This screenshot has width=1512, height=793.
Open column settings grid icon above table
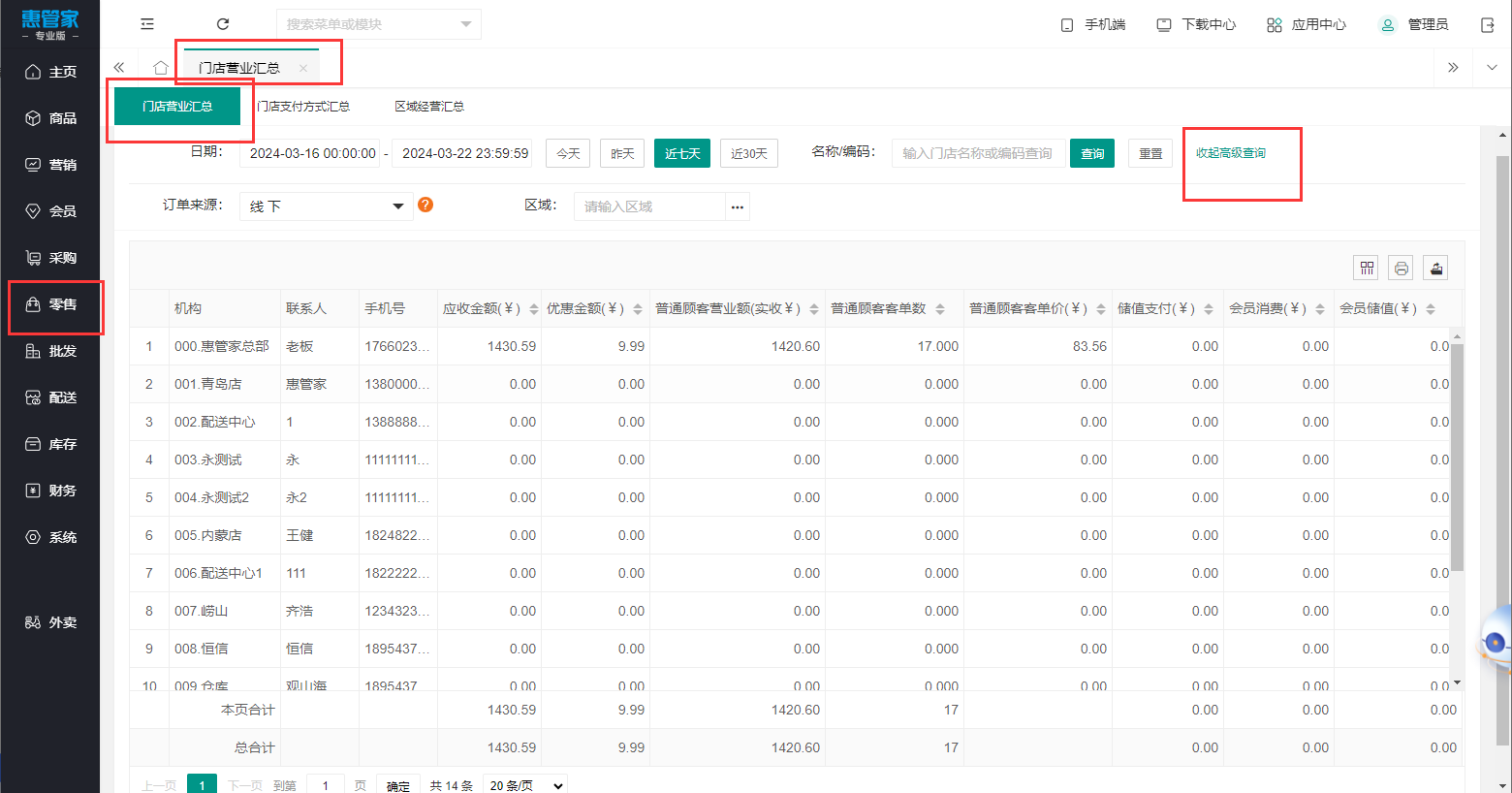point(1367,269)
